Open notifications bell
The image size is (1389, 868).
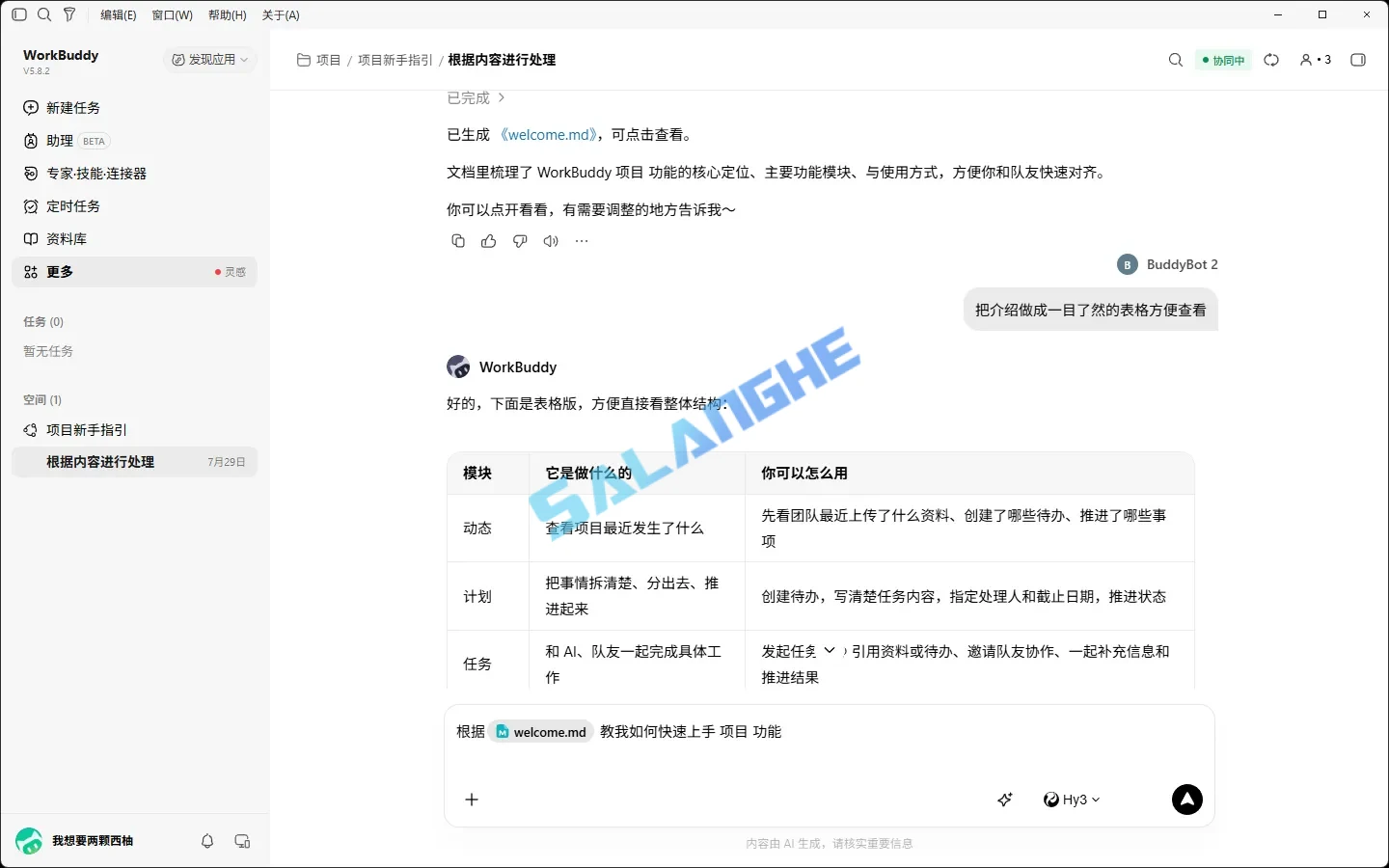[207, 841]
